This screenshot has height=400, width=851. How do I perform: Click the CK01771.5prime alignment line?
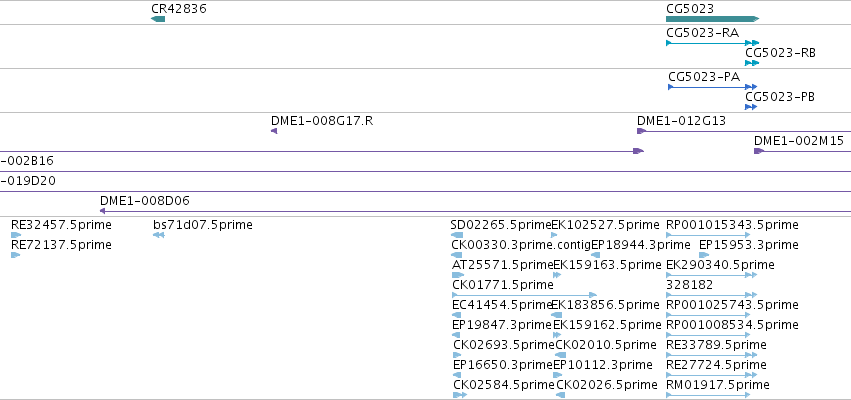point(524,295)
